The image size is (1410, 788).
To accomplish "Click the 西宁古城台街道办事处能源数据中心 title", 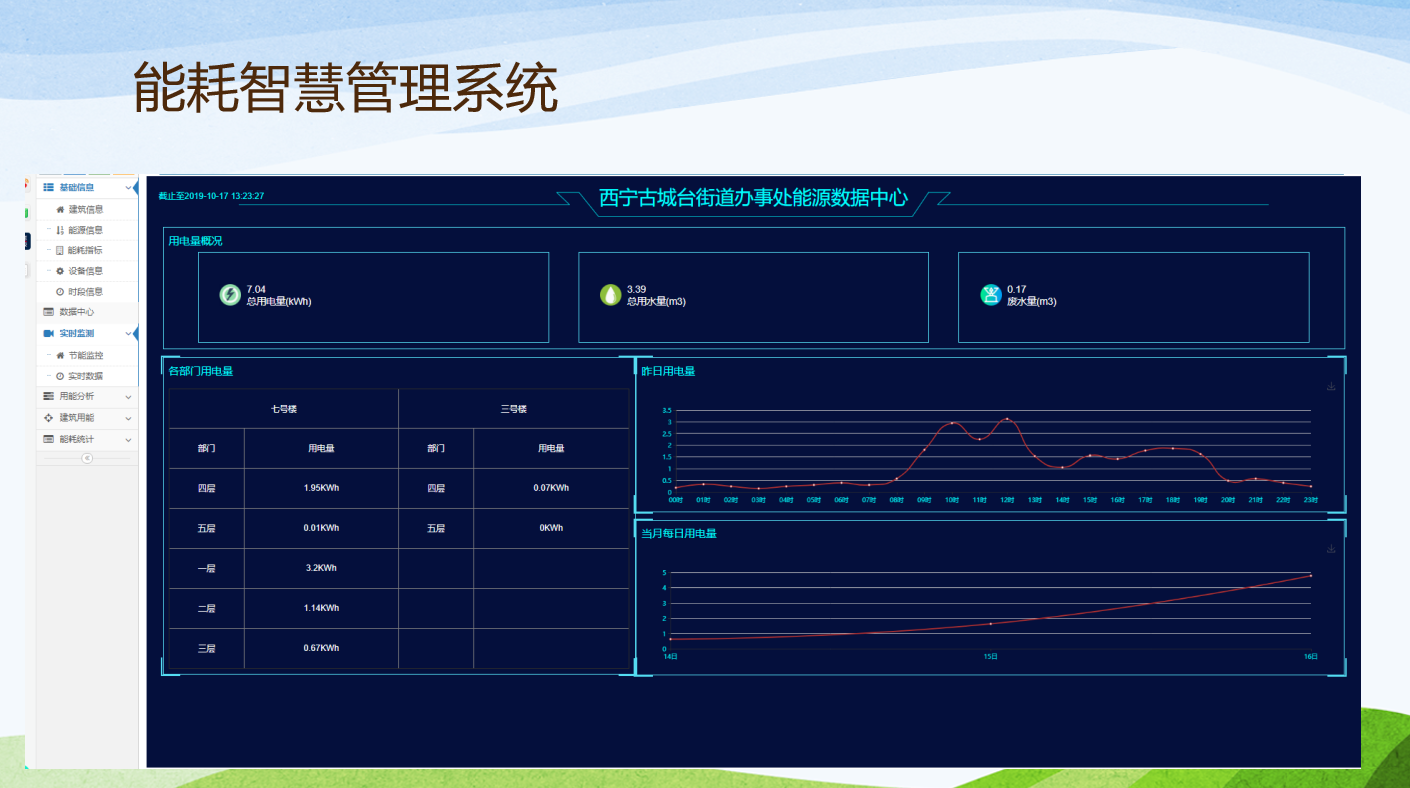I will pyautogui.click(x=753, y=198).
